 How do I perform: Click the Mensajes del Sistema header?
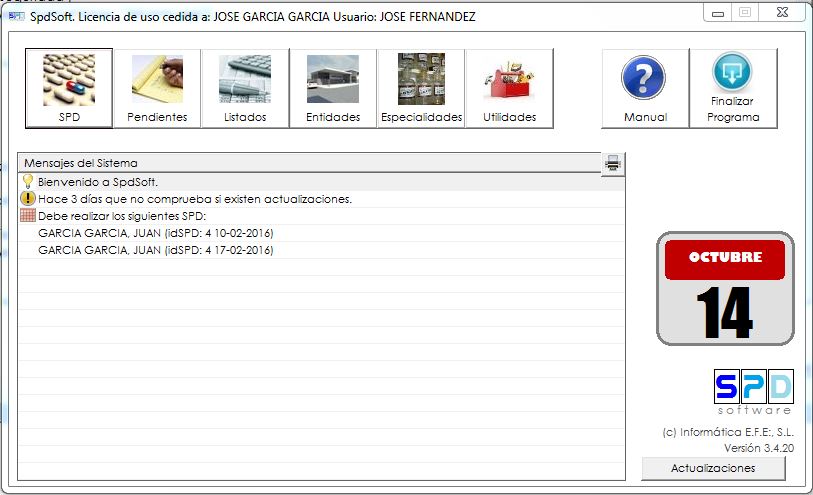pos(310,163)
